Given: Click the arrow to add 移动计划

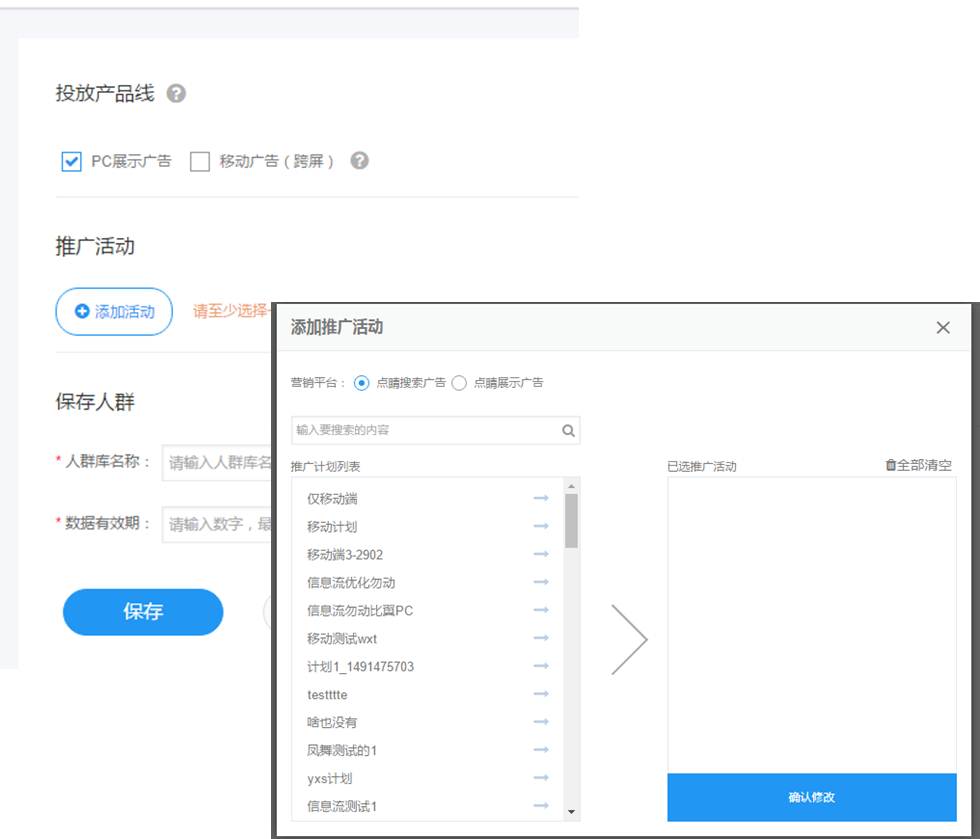Looking at the screenshot, I should tap(541, 525).
